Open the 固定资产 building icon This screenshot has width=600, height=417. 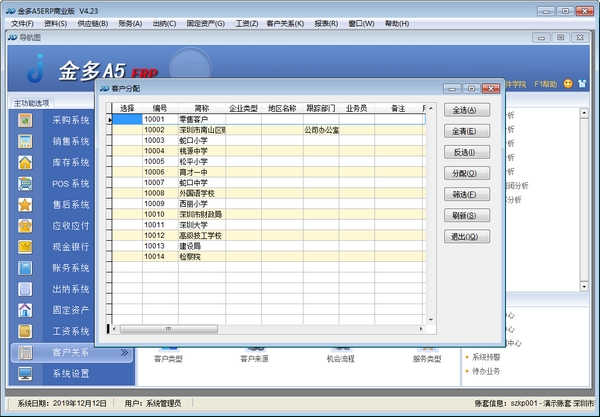[x=25, y=310]
